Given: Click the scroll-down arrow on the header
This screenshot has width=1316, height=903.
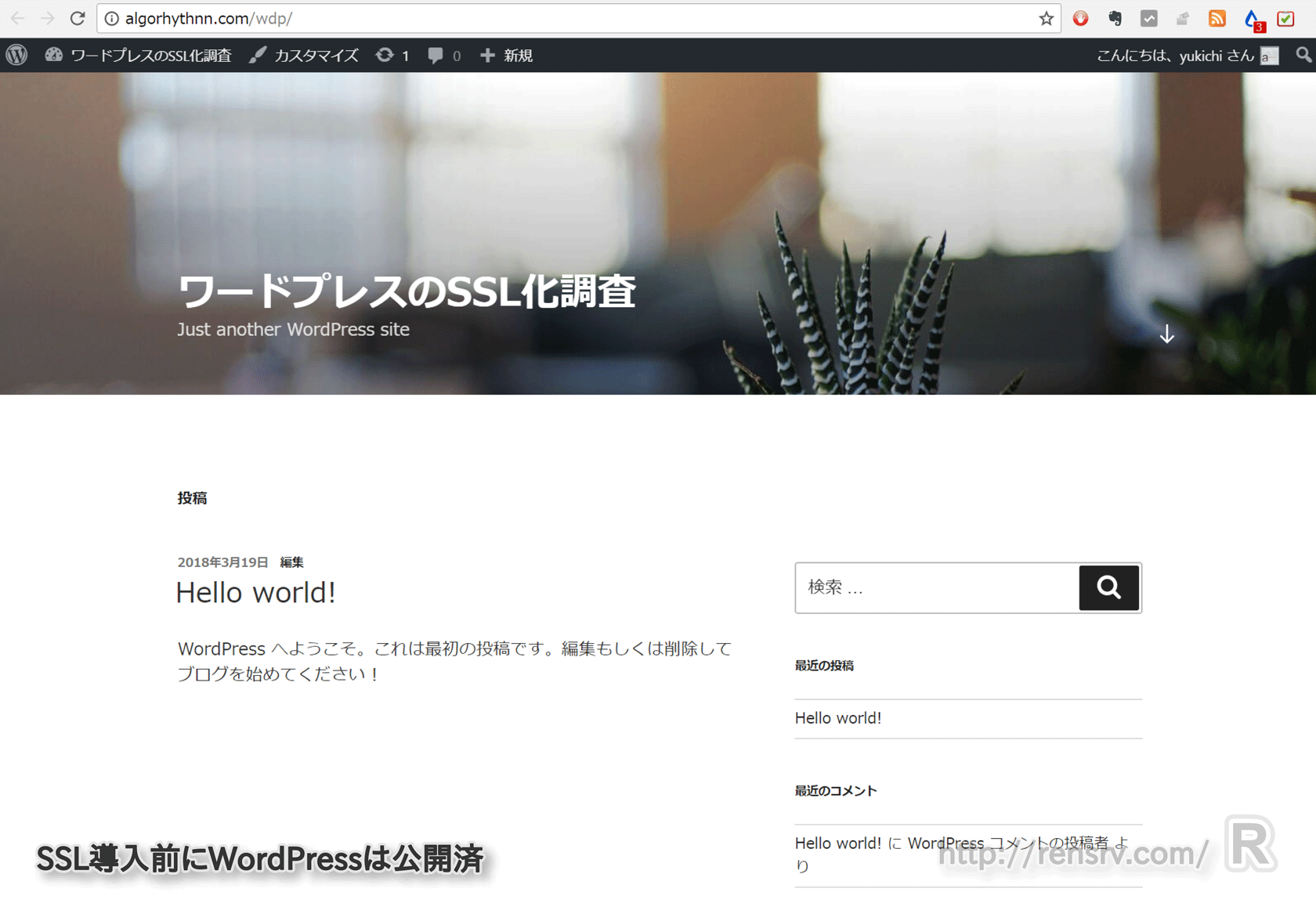Looking at the screenshot, I should click(1166, 334).
